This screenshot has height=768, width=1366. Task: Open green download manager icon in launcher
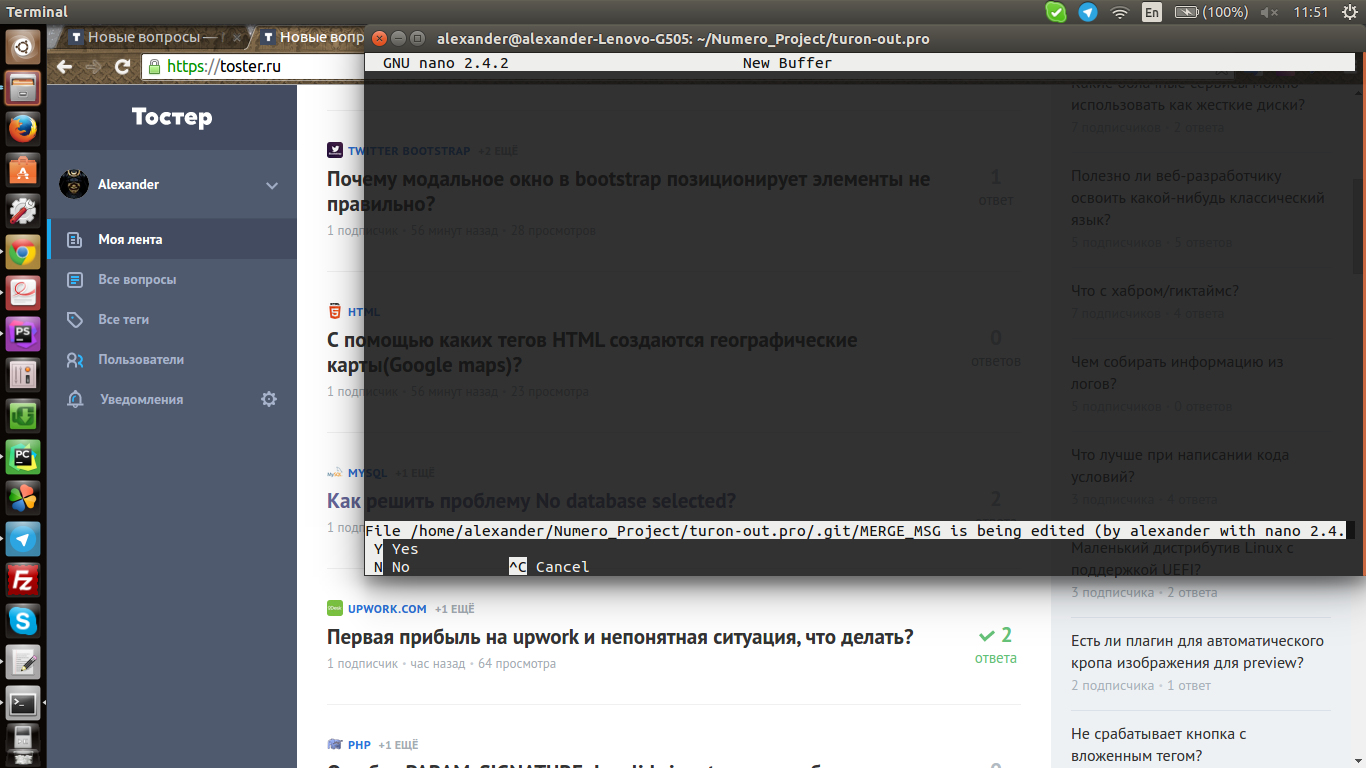(23, 416)
